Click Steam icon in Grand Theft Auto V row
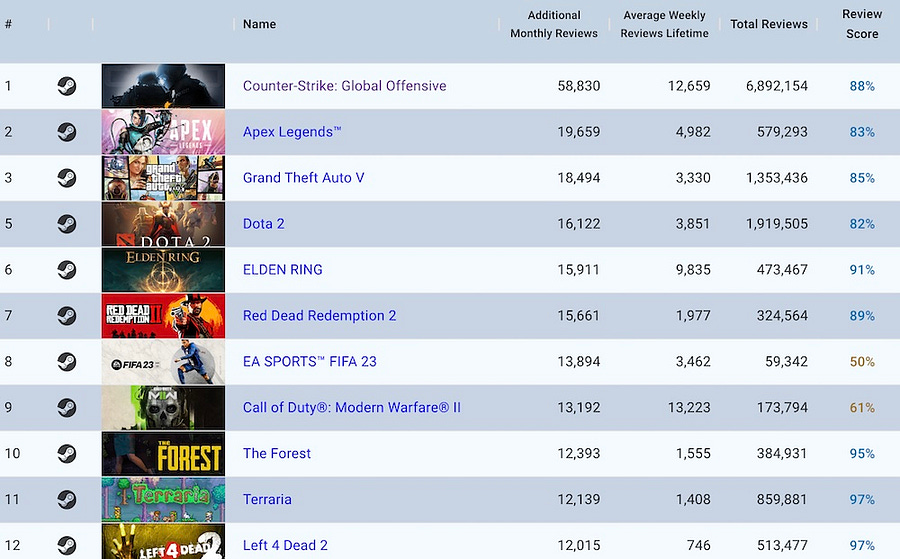Screen dimensions: 900x559 (67, 178)
